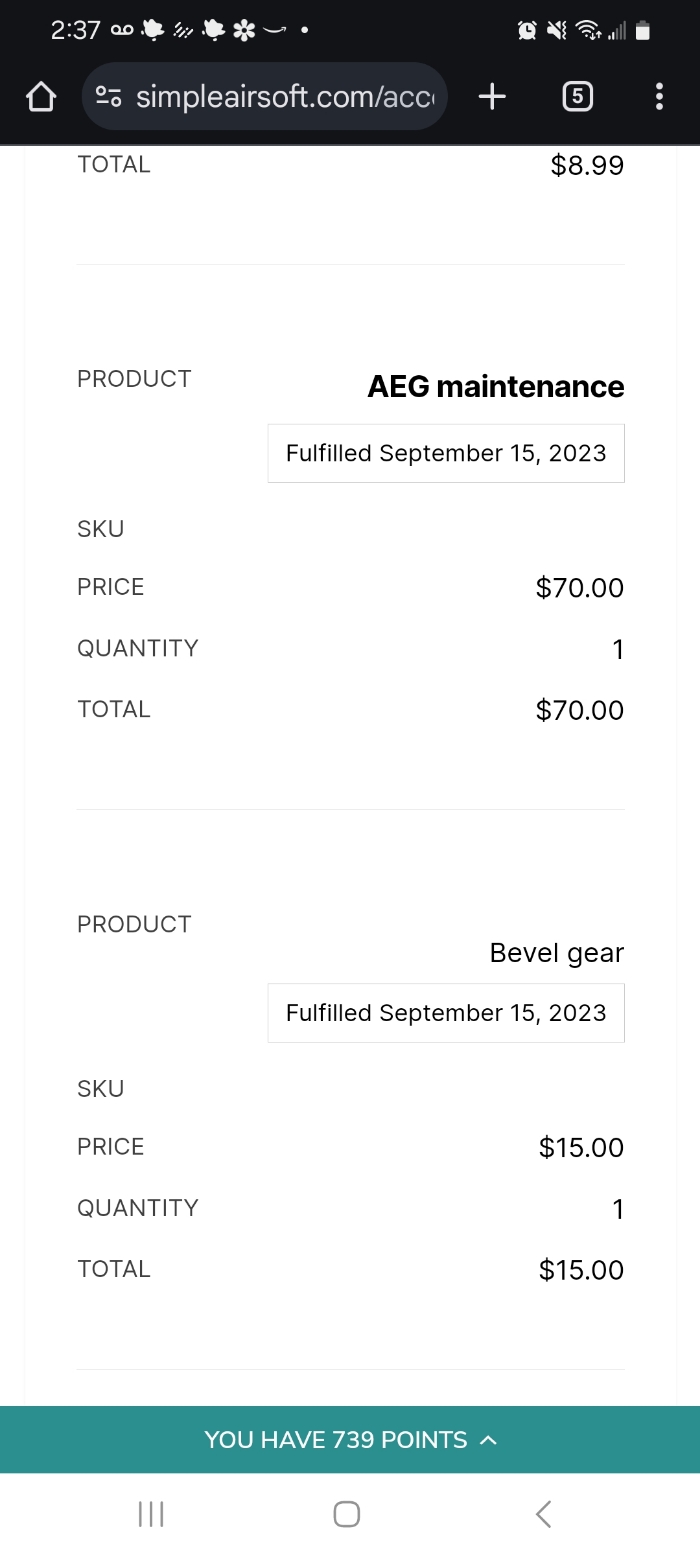700x1555 pixels.
Task: Open the YOU HAVE 739 POINTS banner
Action: point(336,1440)
